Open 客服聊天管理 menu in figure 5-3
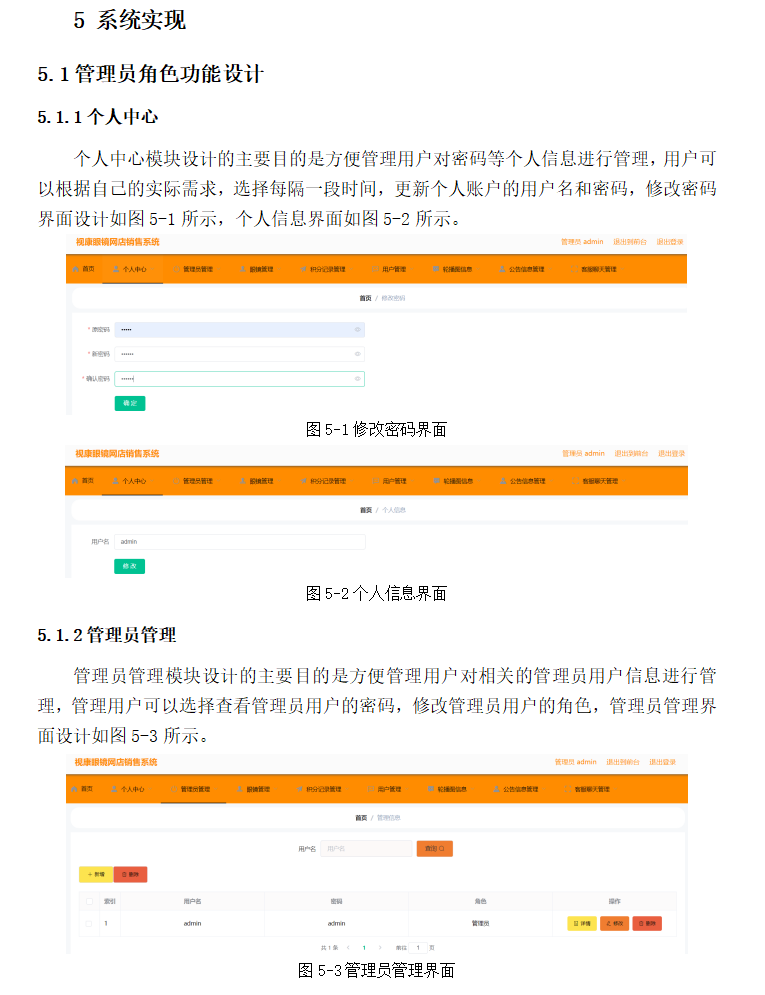Image resolution: width=765 pixels, height=995 pixels. (x=588, y=789)
